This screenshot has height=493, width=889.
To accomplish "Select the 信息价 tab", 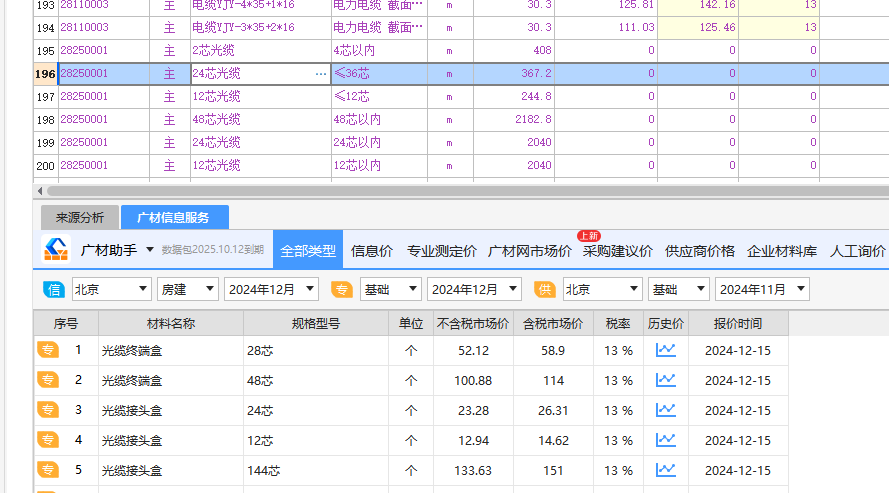I will point(371,250).
